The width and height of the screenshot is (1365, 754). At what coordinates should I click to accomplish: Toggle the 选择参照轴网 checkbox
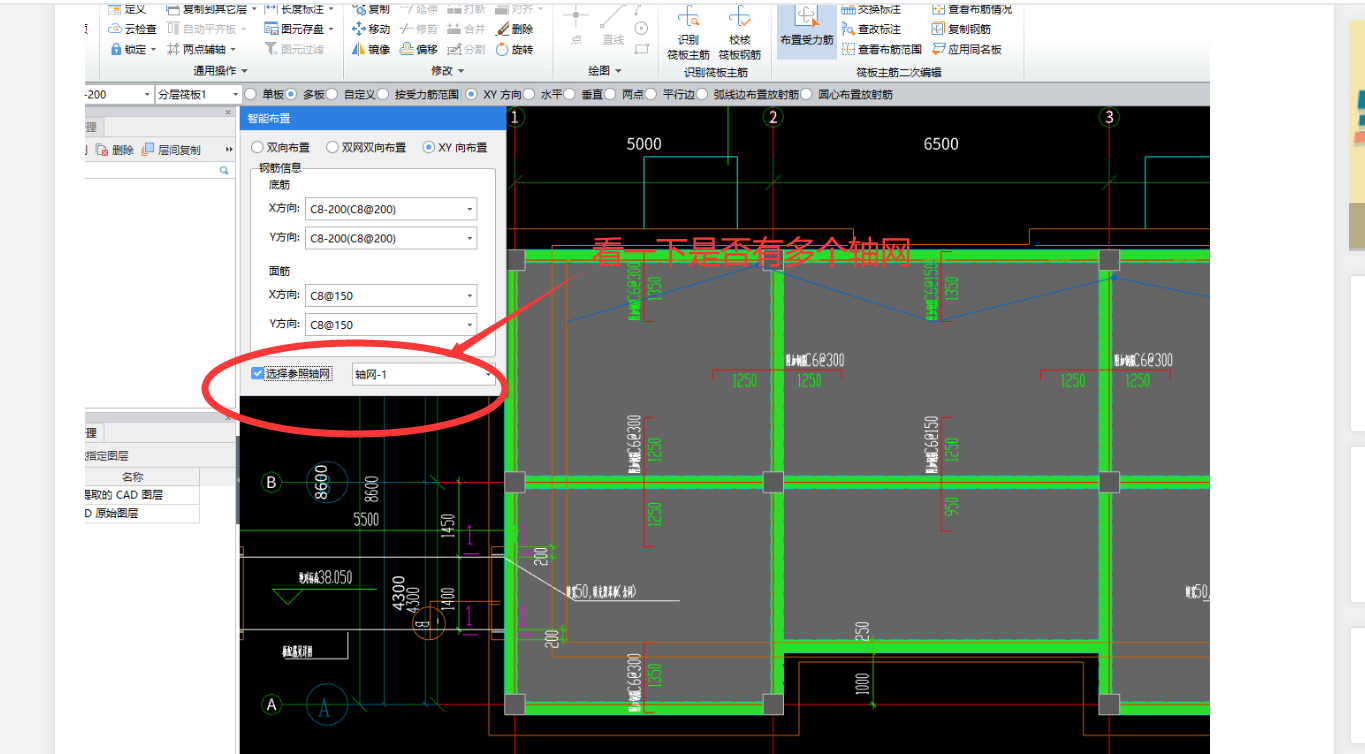point(257,374)
